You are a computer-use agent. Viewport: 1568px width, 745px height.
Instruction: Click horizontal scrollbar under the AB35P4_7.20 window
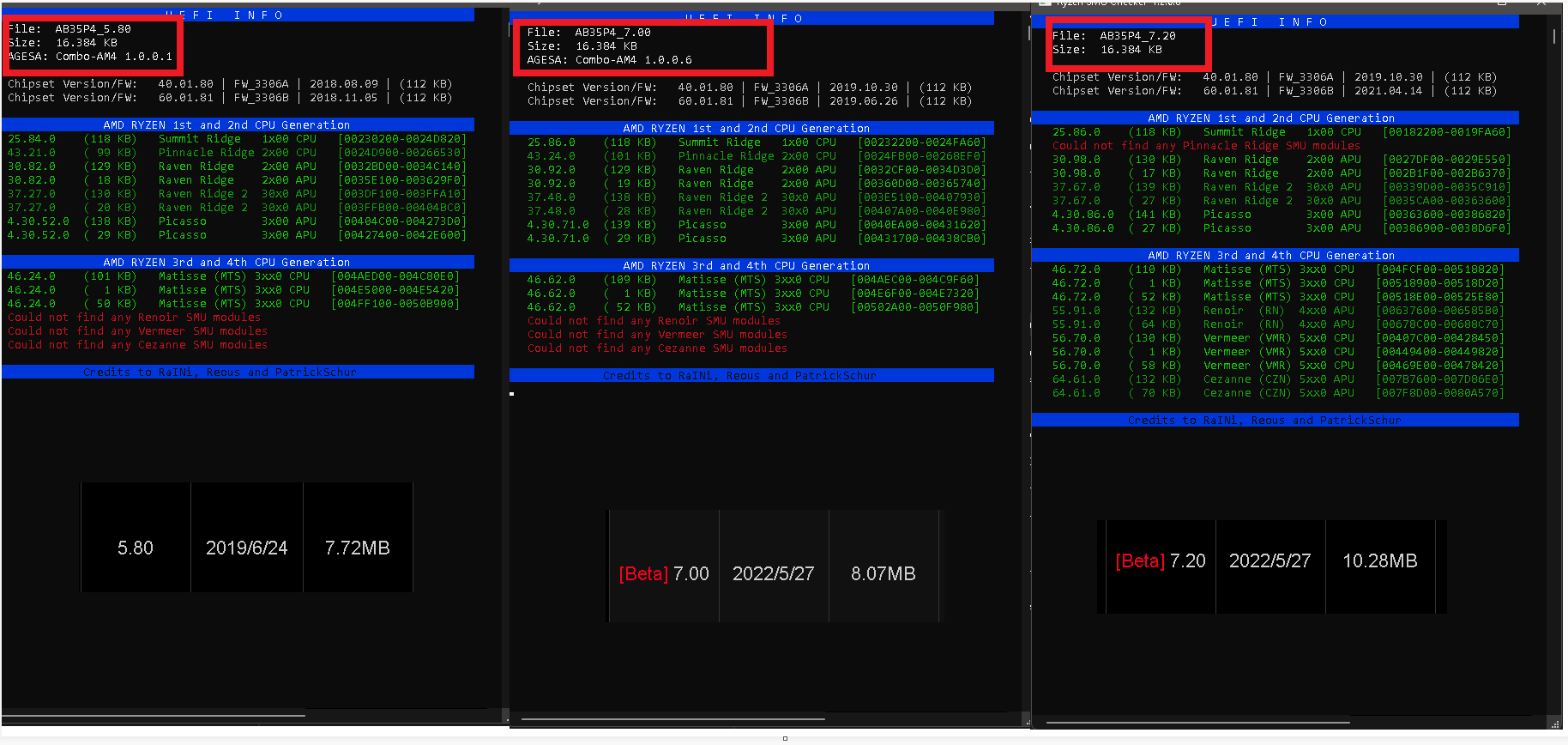[1198, 722]
